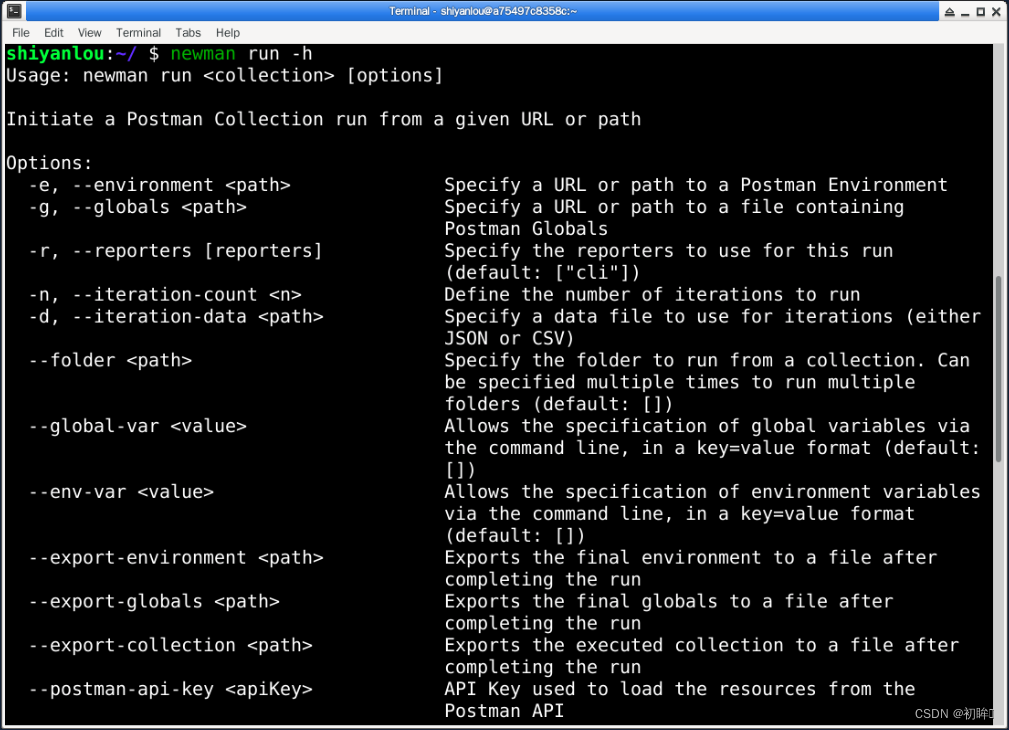Screen dimensions: 1009x730
Task: Click the '--export-globals <path>' option
Action: (x=154, y=601)
